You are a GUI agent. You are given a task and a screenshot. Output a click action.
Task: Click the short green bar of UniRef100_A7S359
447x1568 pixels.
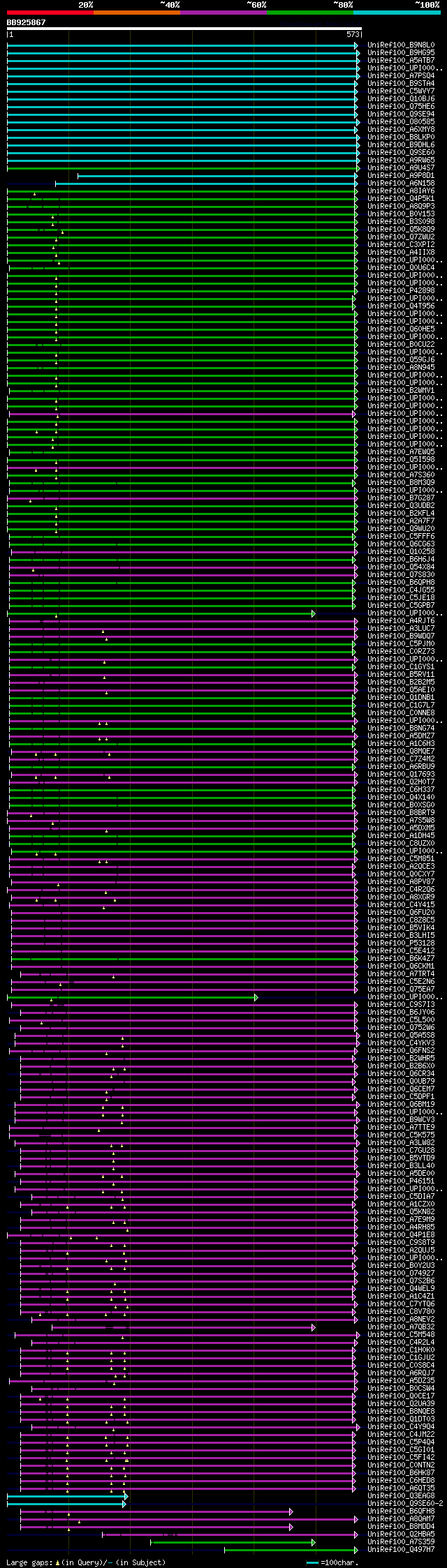(233, 1542)
